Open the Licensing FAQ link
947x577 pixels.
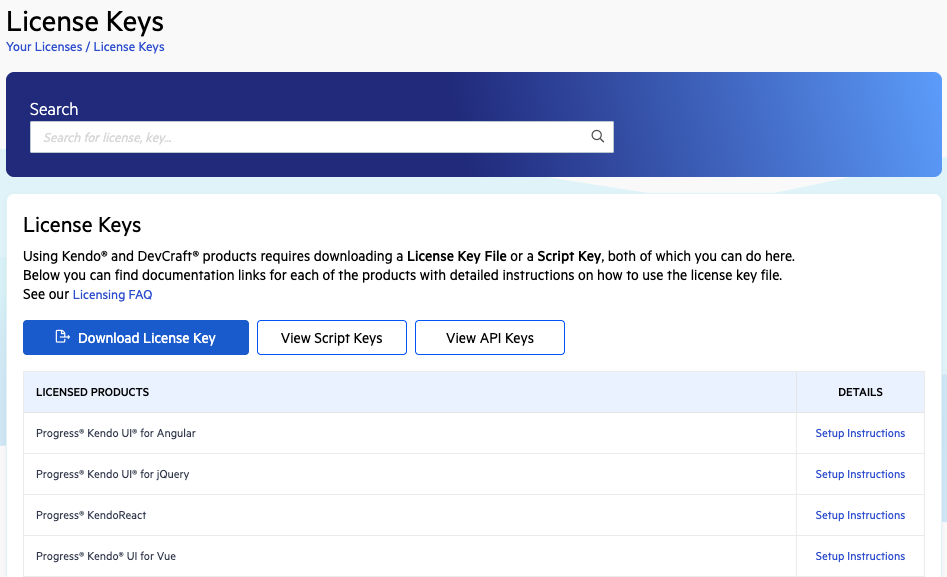111,294
